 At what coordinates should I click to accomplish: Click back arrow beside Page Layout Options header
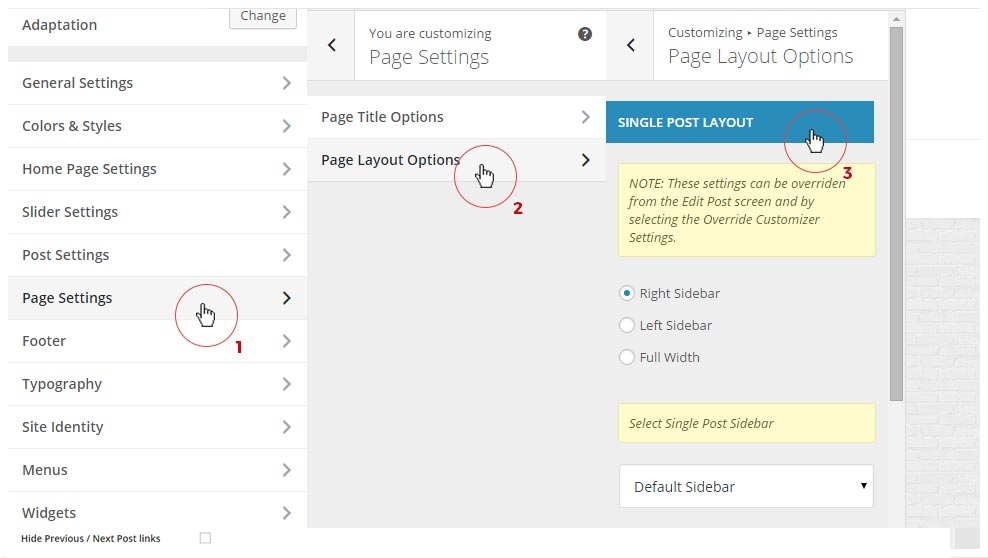pos(631,45)
